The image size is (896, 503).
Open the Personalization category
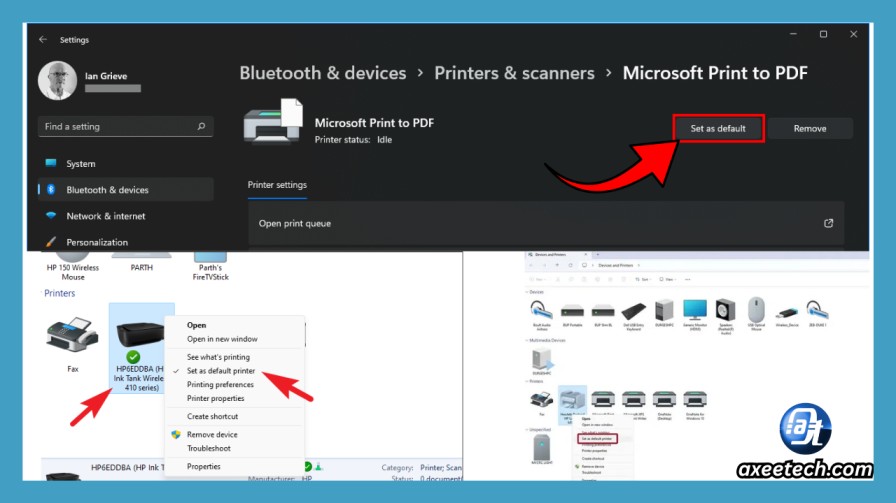pos(125,242)
